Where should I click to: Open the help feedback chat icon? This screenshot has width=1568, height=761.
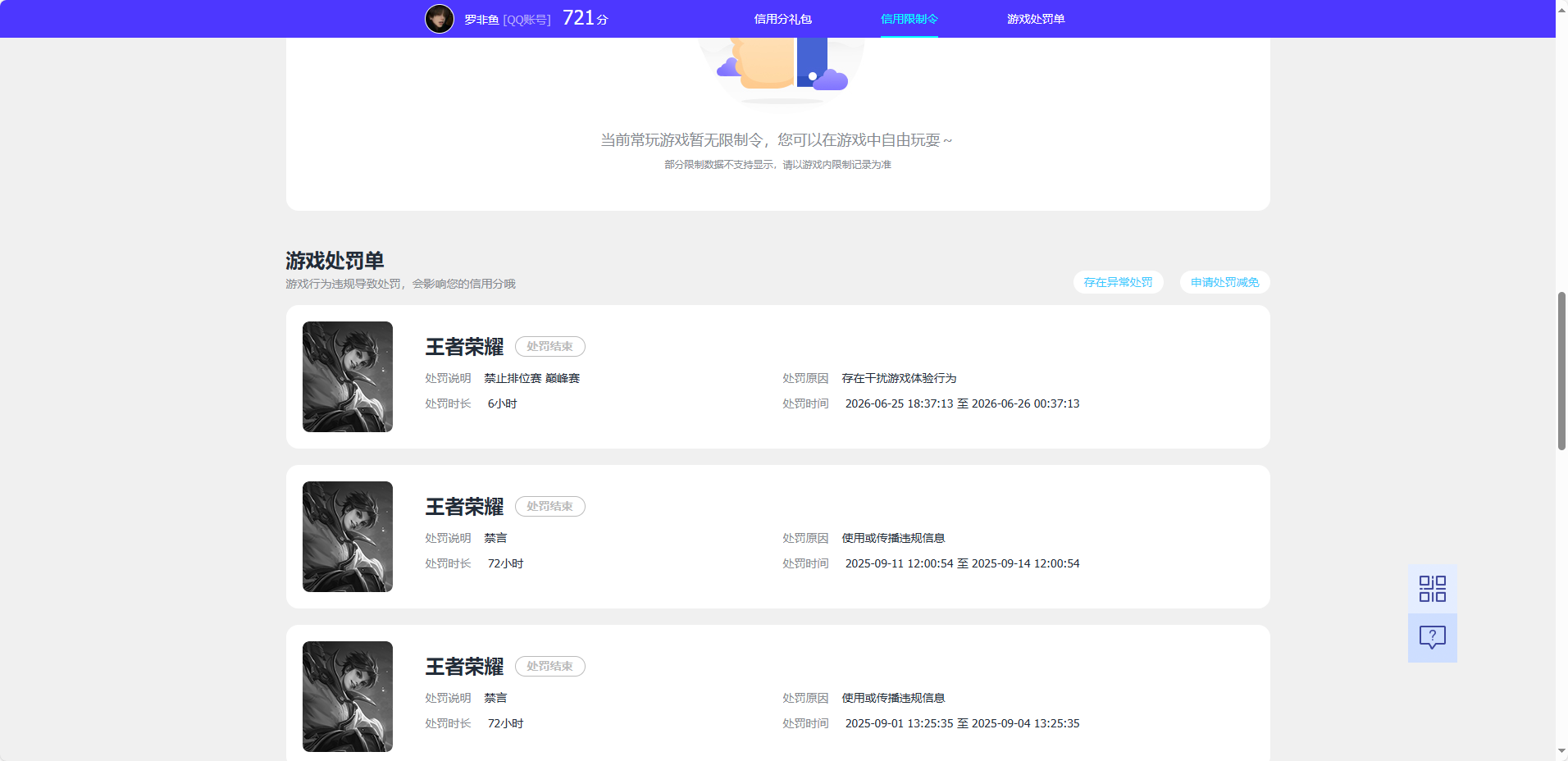(x=1433, y=638)
